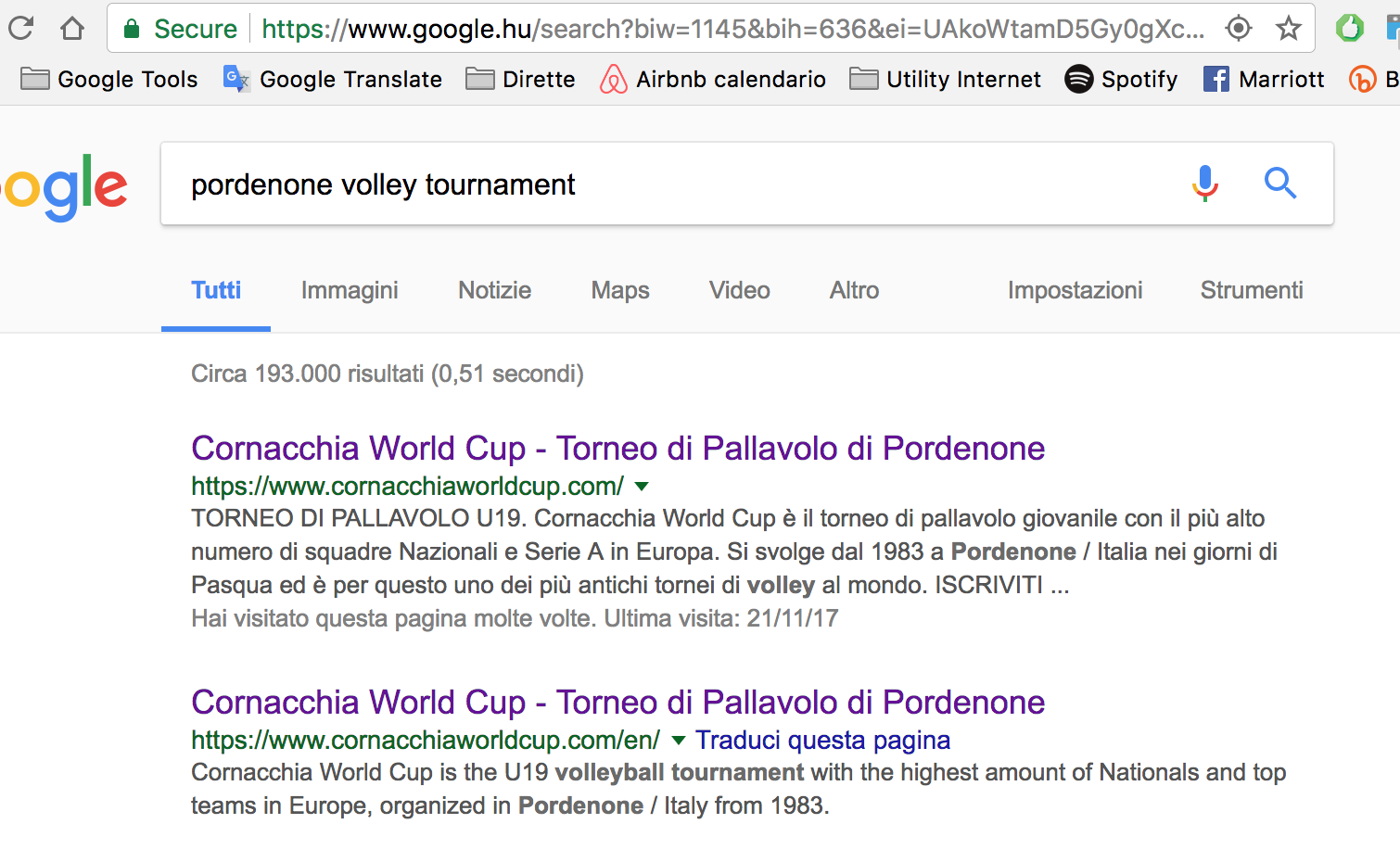Reload the page with the refresh icon
Viewport: 1400px width, 862px height.
pos(20,29)
